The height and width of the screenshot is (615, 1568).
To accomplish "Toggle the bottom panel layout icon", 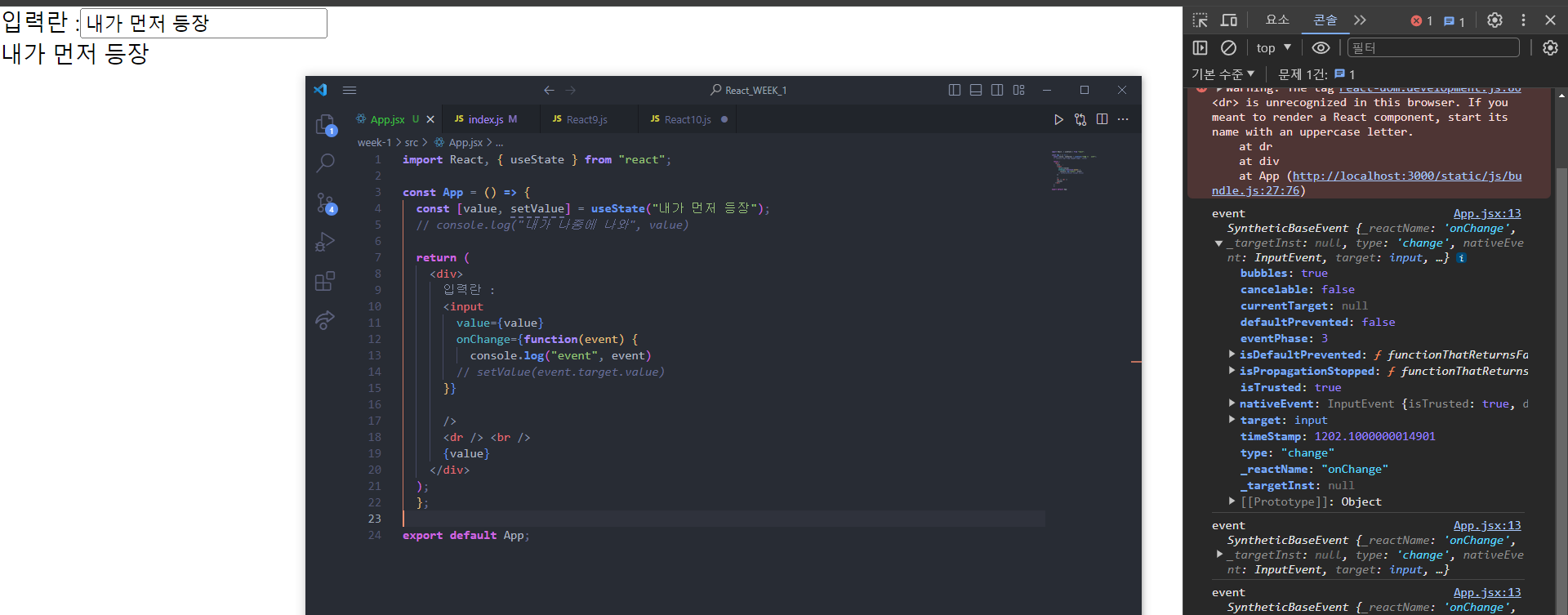I will [x=976, y=90].
